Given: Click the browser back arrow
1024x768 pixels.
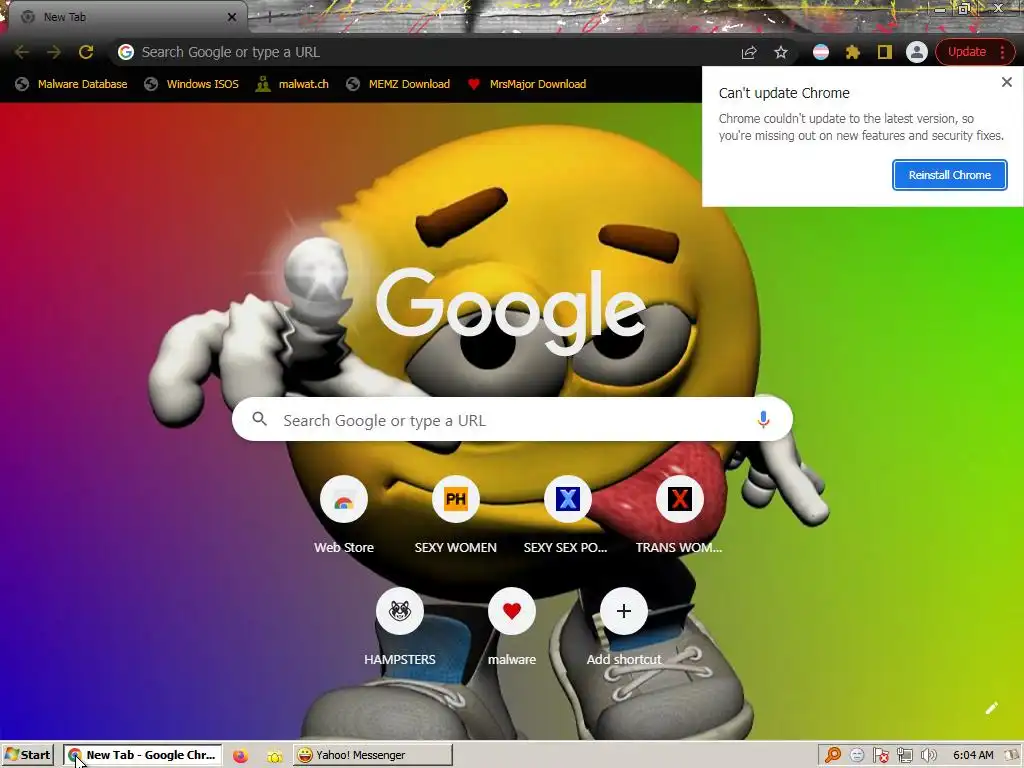Looking at the screenshot, I should tap(22, 52).
